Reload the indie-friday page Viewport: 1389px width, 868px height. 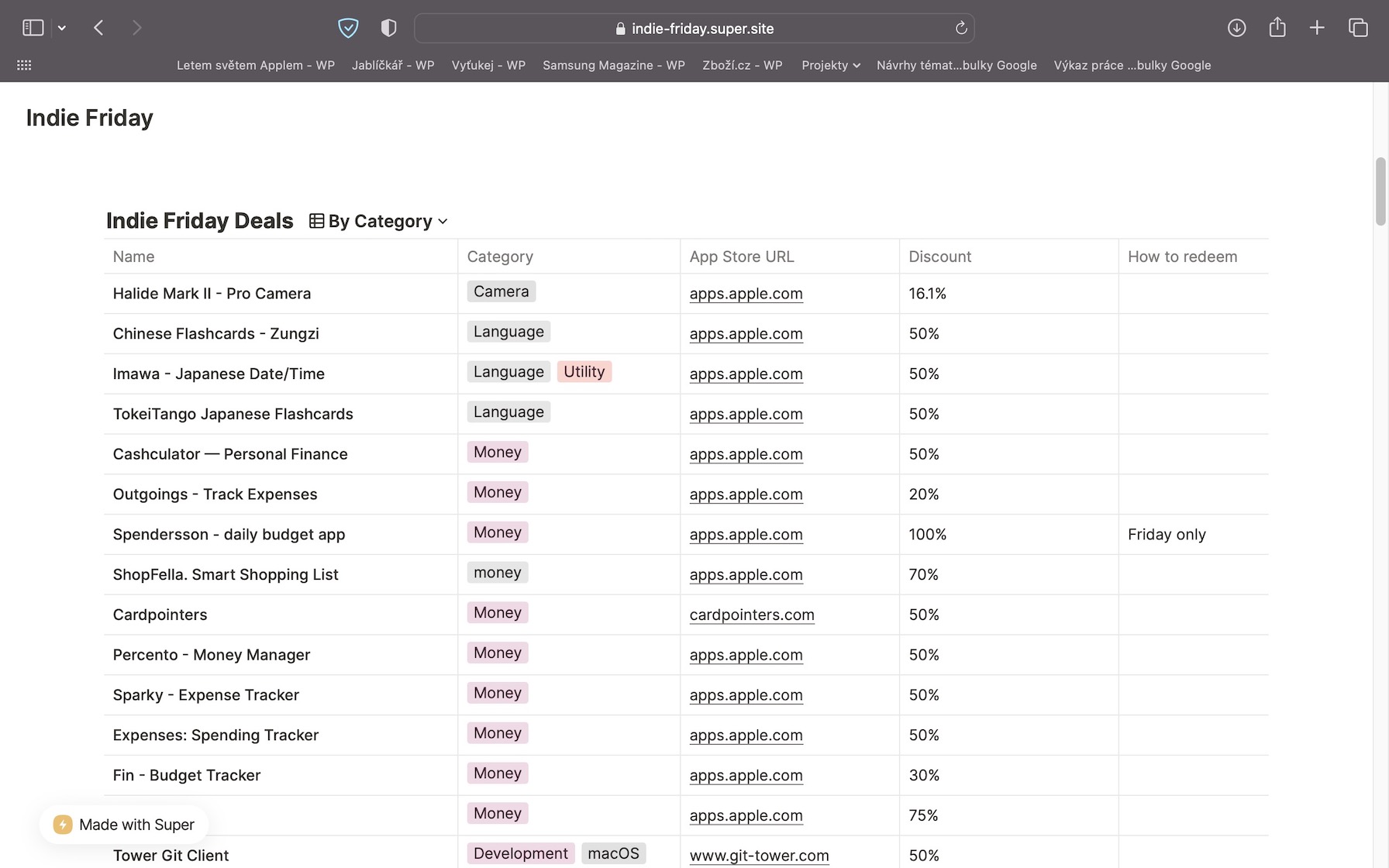[x=961, y=28]
